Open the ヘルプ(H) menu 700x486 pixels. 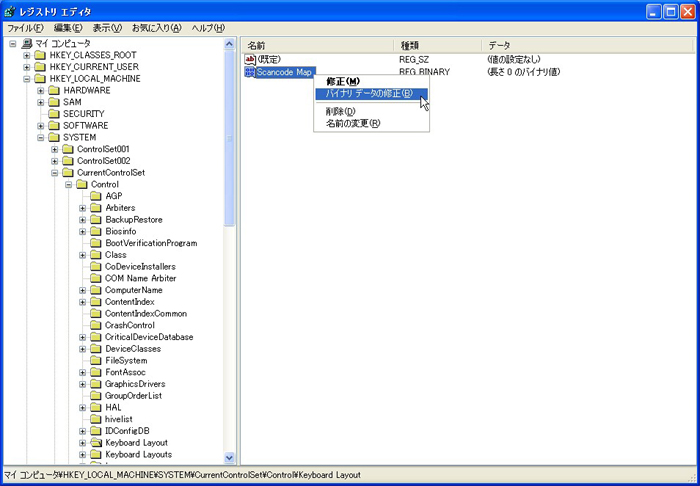pos(208,28)
